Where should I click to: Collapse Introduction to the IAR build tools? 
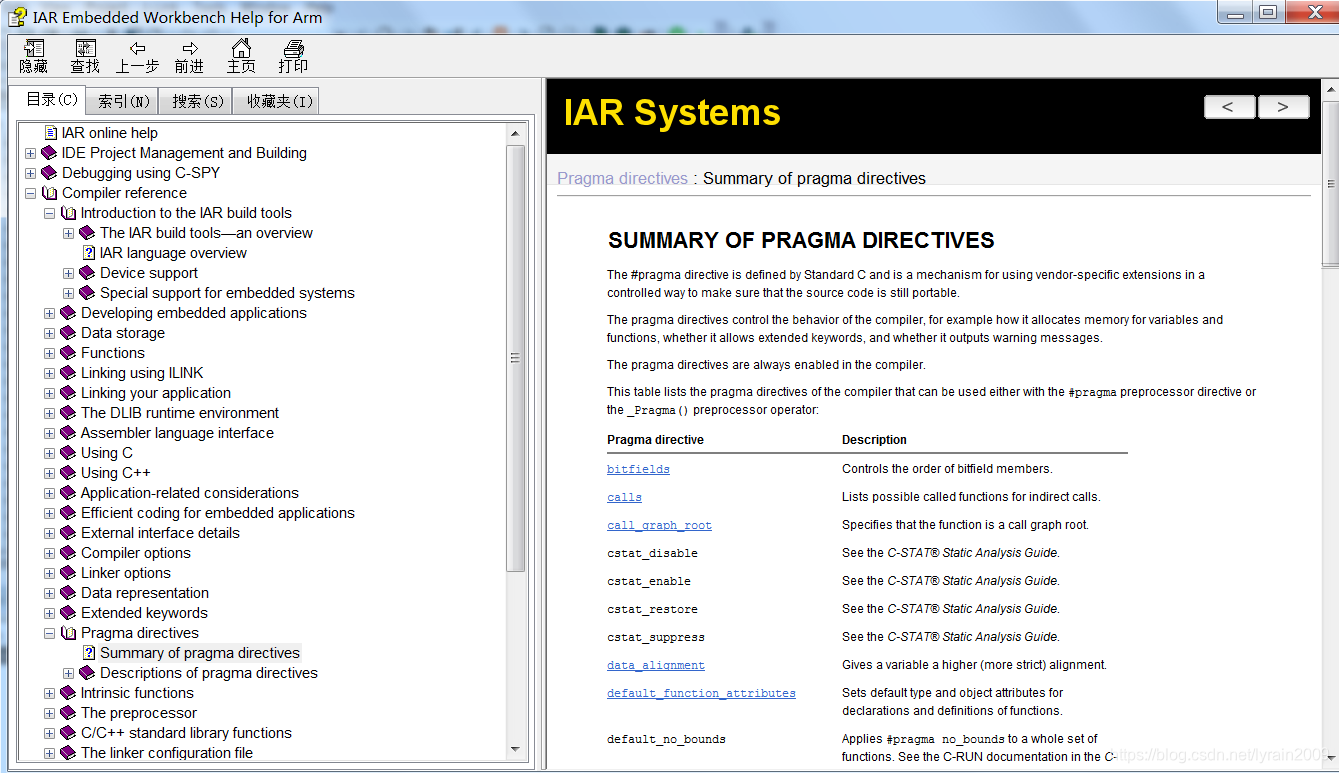pos(49,213)
